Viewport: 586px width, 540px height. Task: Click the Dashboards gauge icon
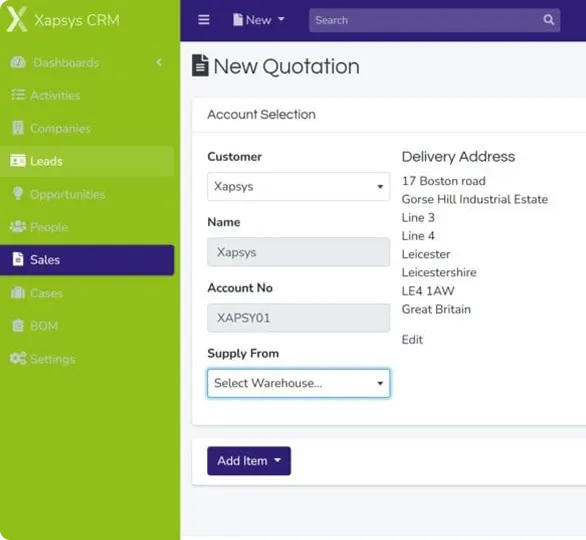(18, 62)
